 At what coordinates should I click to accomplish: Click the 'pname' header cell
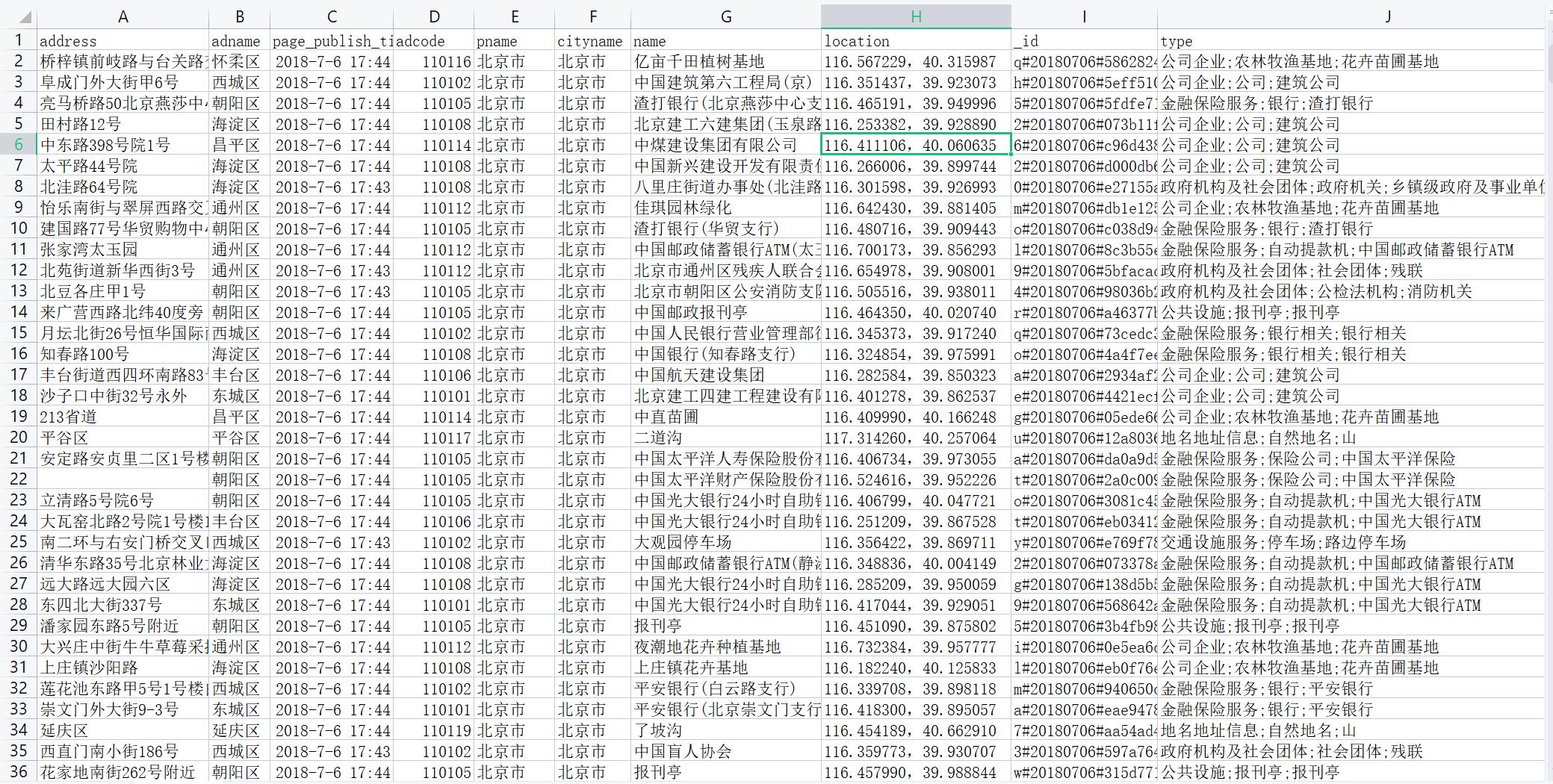click(514, 41)
